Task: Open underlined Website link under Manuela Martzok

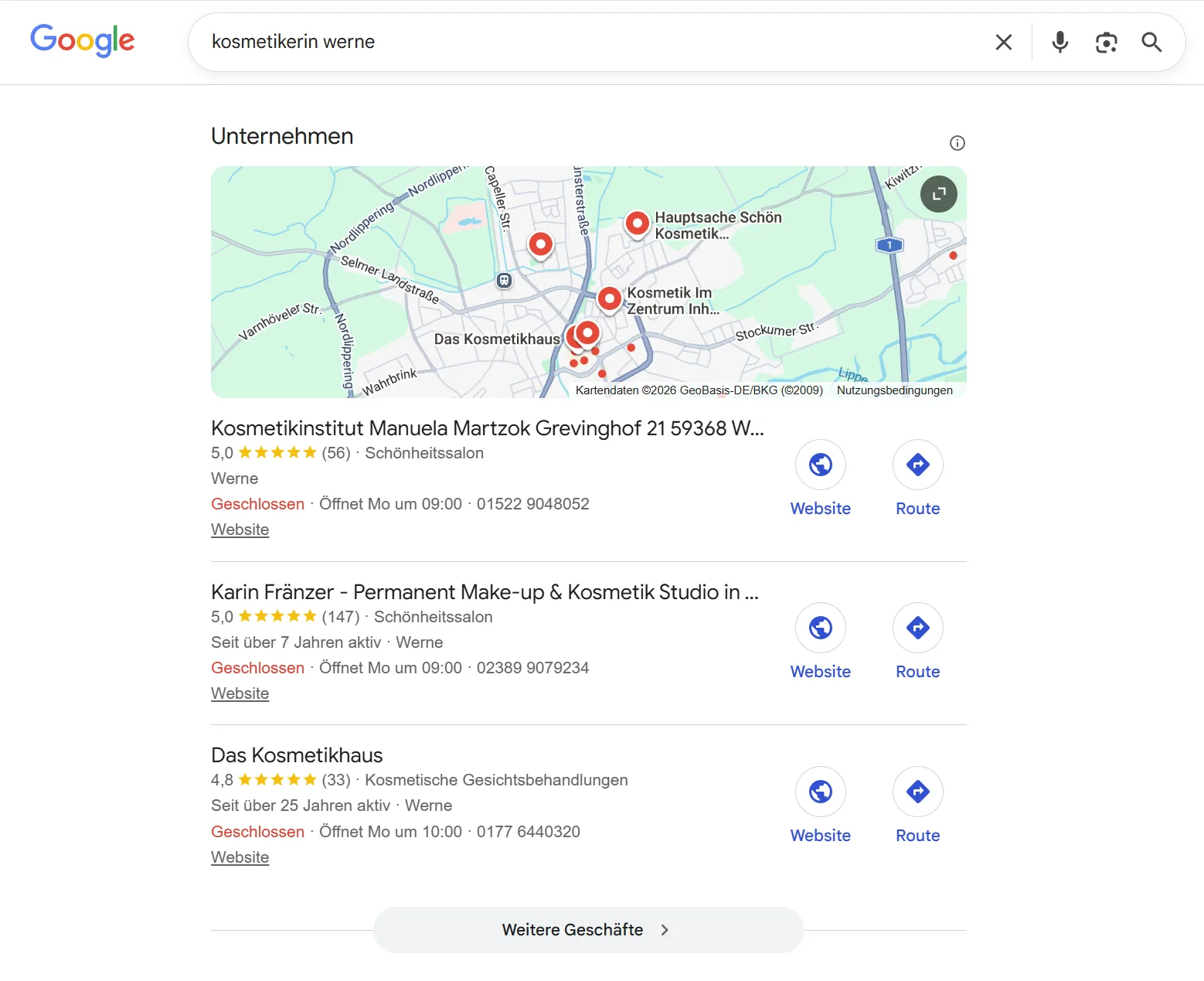Action: pyautogui.click(x=240, y=530)
